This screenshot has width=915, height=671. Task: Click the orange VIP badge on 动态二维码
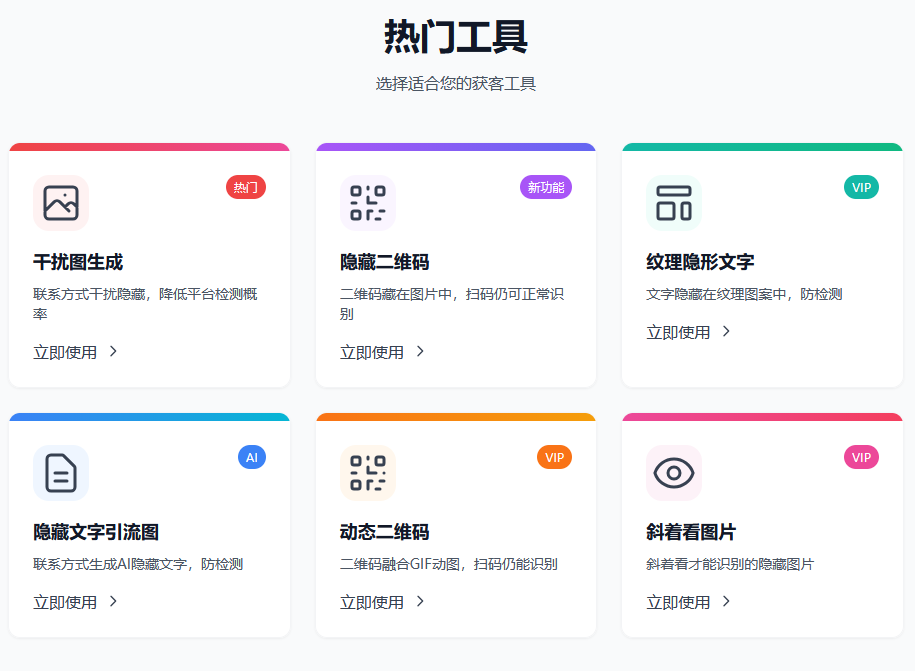[554, 457]
